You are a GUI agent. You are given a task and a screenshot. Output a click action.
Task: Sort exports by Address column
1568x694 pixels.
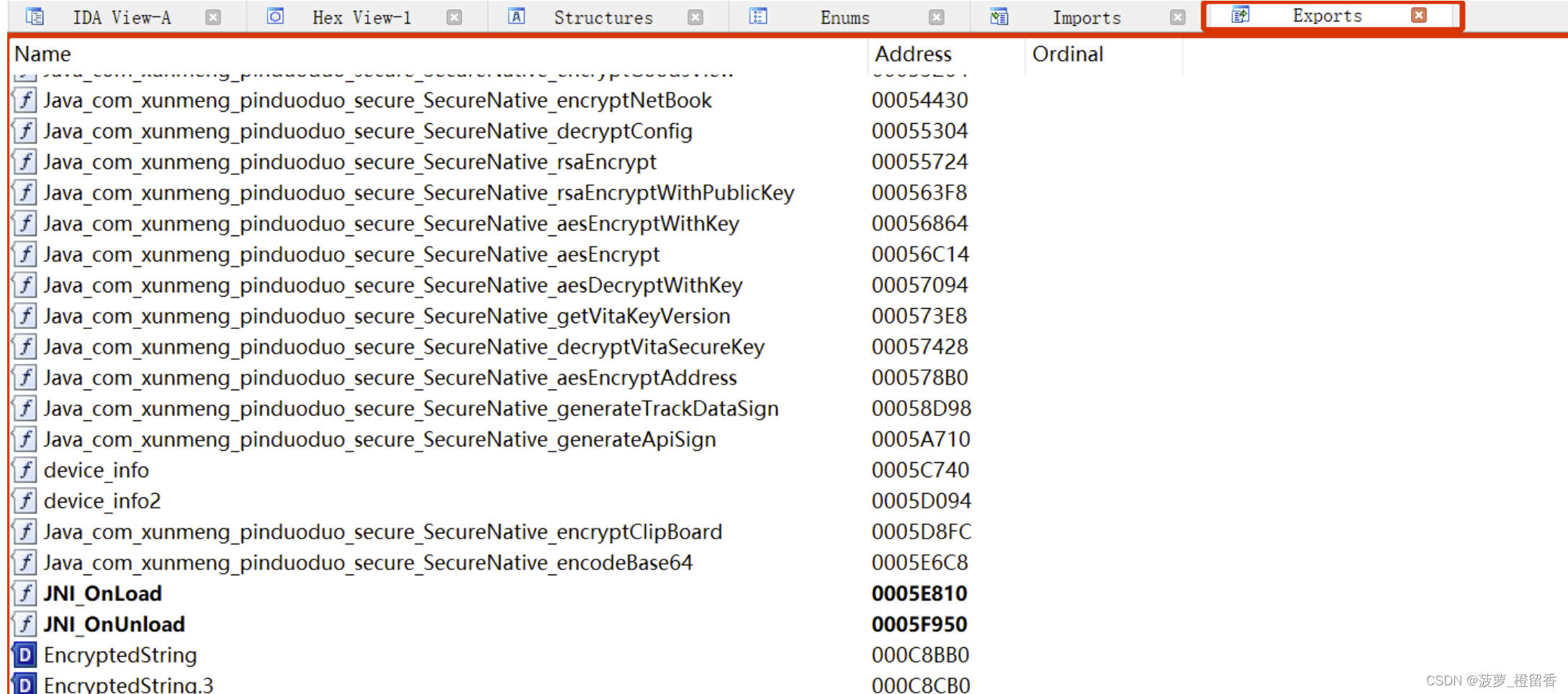946,54
